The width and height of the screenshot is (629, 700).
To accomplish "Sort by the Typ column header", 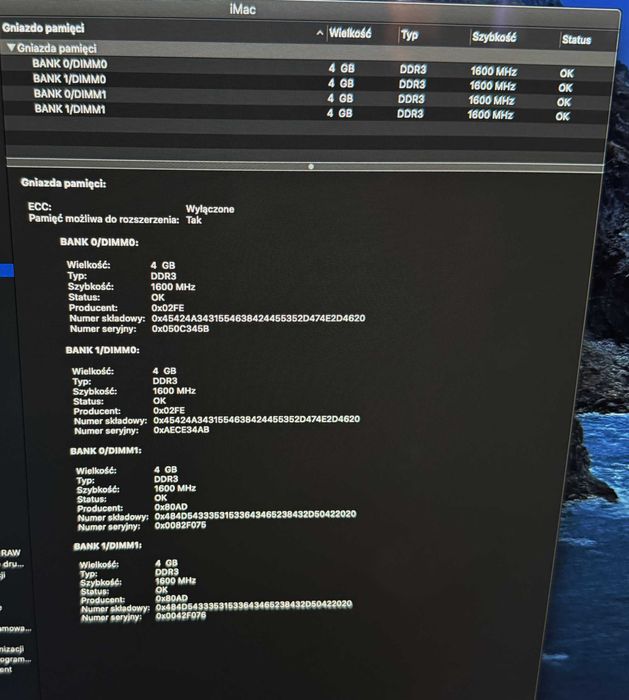I will 409,35.
